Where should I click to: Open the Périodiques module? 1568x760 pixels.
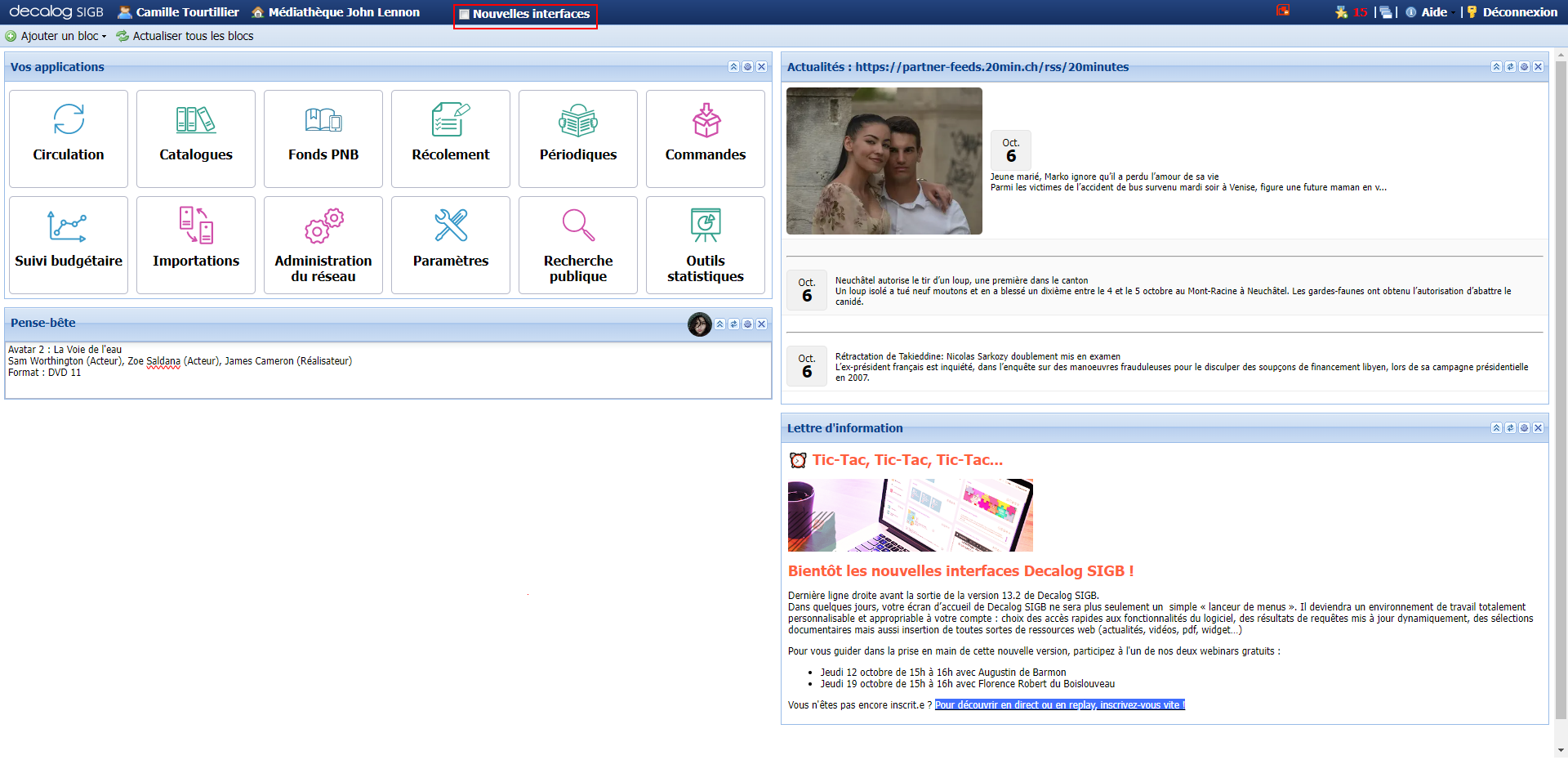point(577,139)
